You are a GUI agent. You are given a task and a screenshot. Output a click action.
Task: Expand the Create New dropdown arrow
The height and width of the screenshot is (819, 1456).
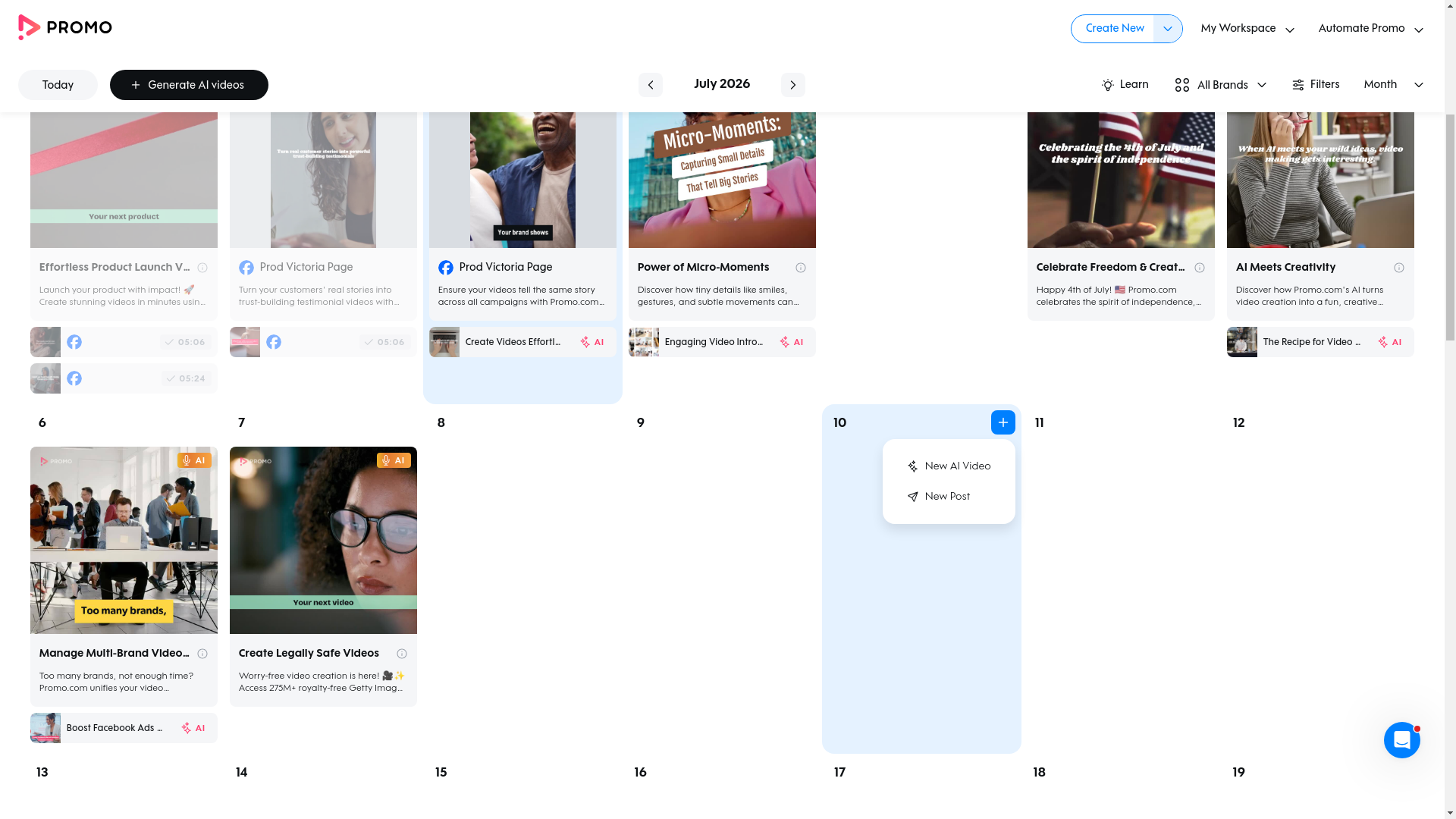click(1167, 29)
